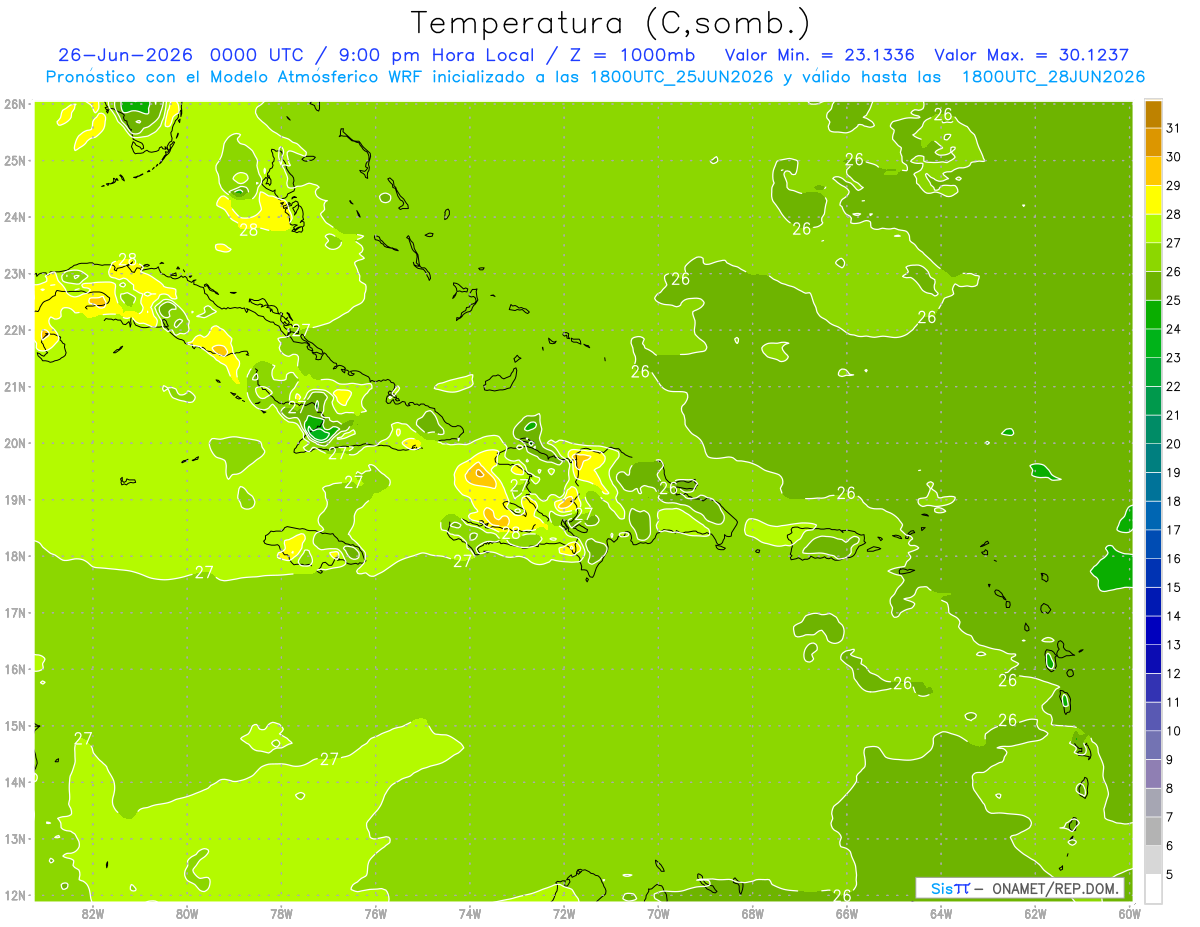1200x927 pixels.
Task: Click the "23N" latitude axis label
Action: click(x=15, y=273)
